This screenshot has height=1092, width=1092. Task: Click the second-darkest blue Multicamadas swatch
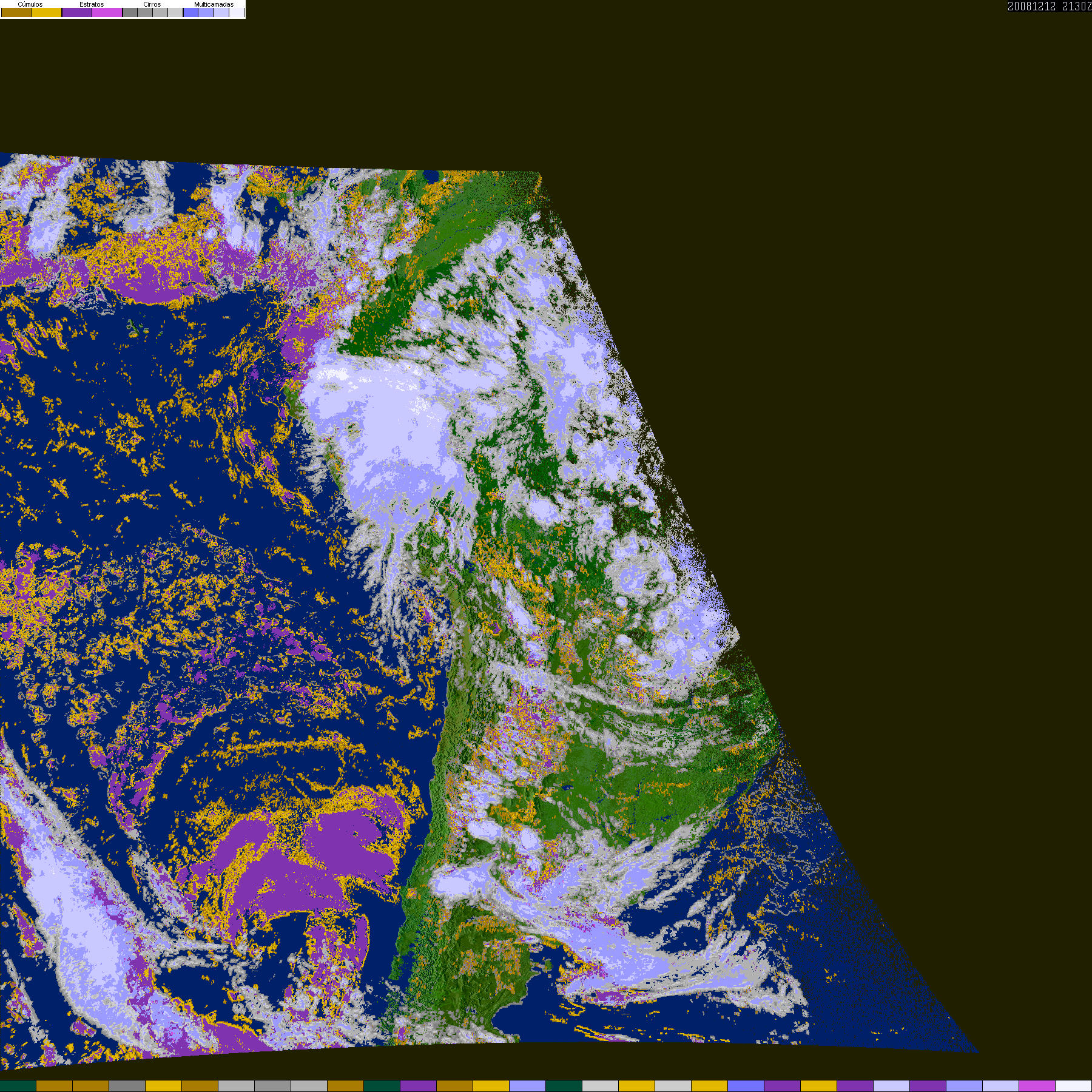pyautogui.click(x=206, y=12)
